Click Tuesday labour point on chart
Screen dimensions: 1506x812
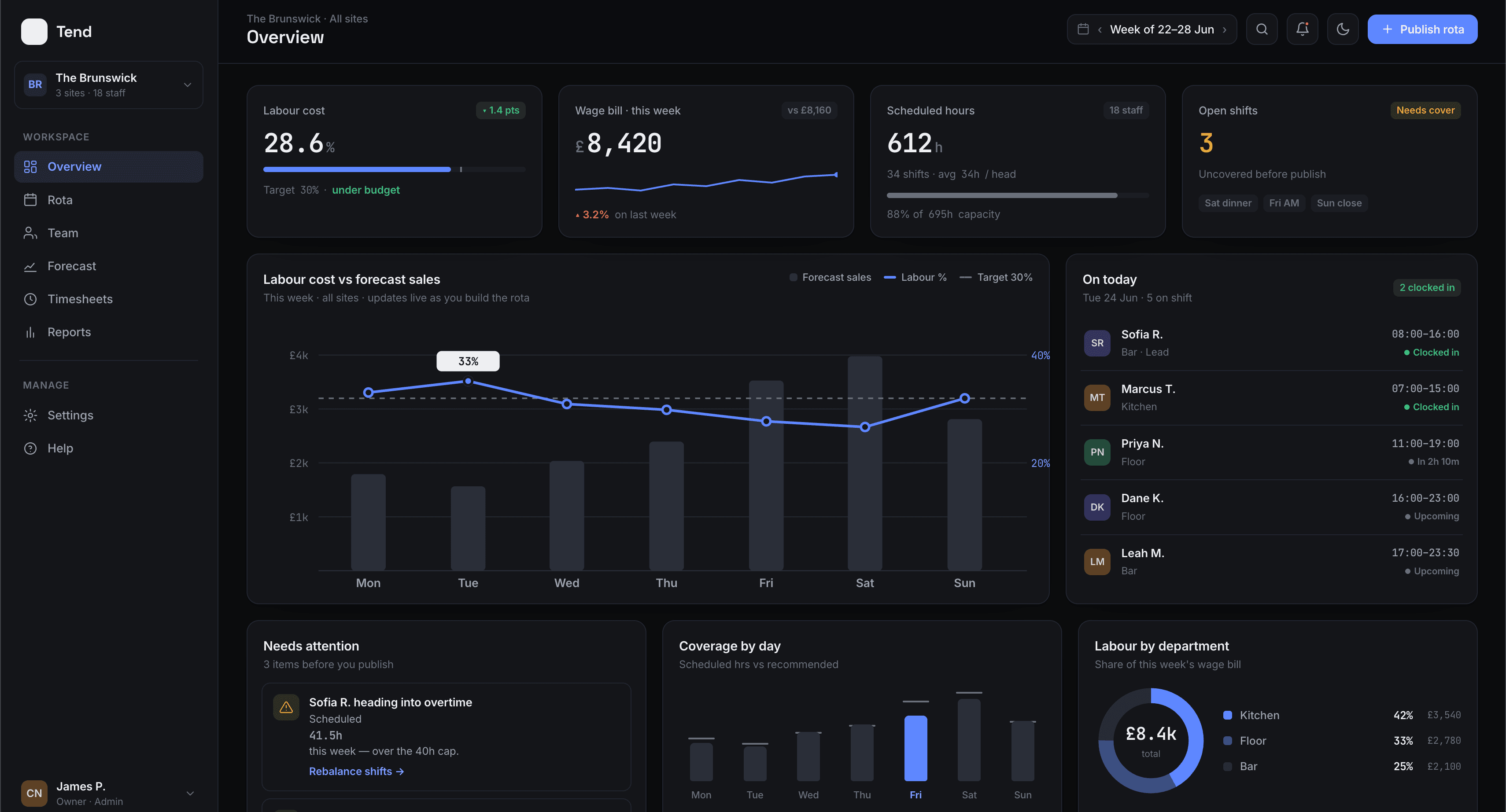pos(468,382)
